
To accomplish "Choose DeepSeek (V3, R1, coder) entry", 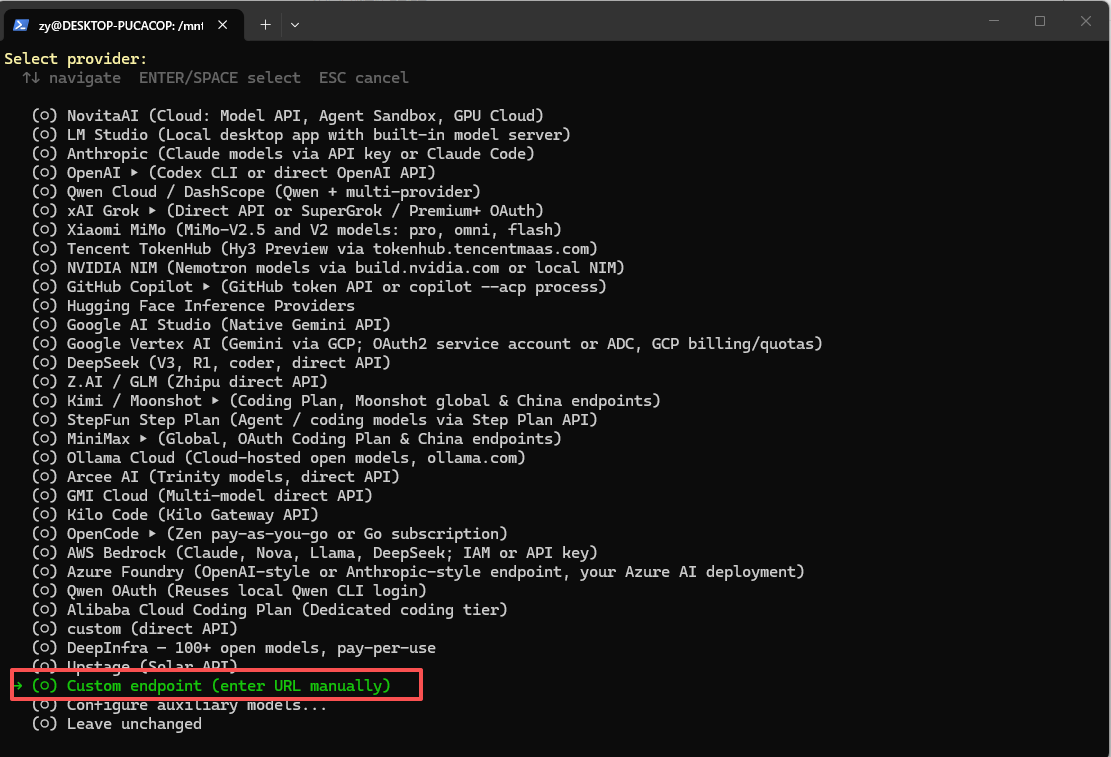I will (x=211, y=363).
